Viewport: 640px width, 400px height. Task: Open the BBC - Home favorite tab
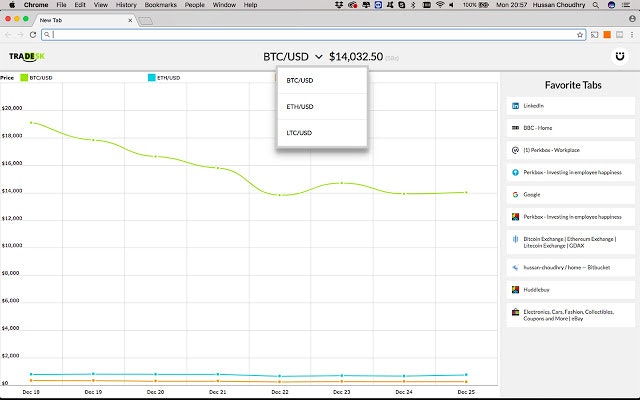click(571, 128)
